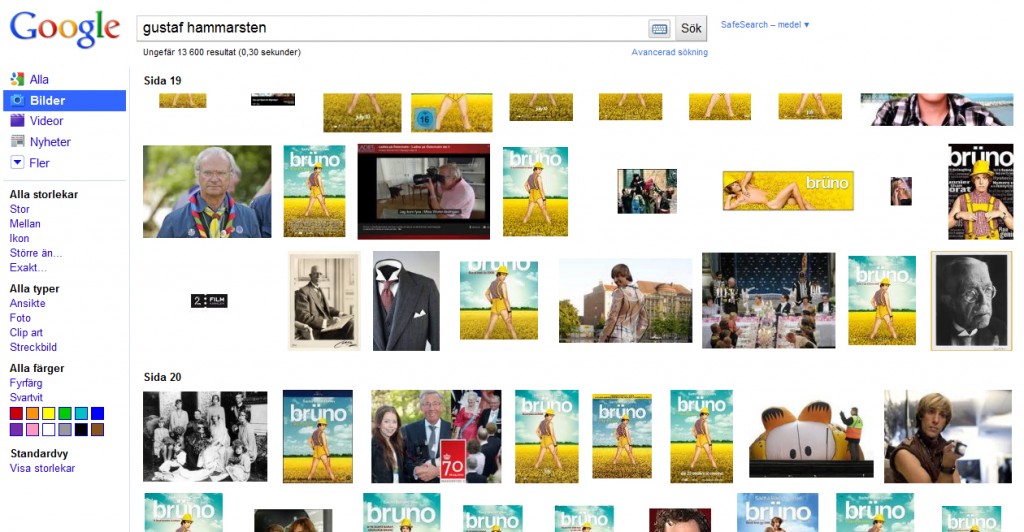
Task: Open the banquet hall photo thumbnail
Action: [x=769, y=300]
